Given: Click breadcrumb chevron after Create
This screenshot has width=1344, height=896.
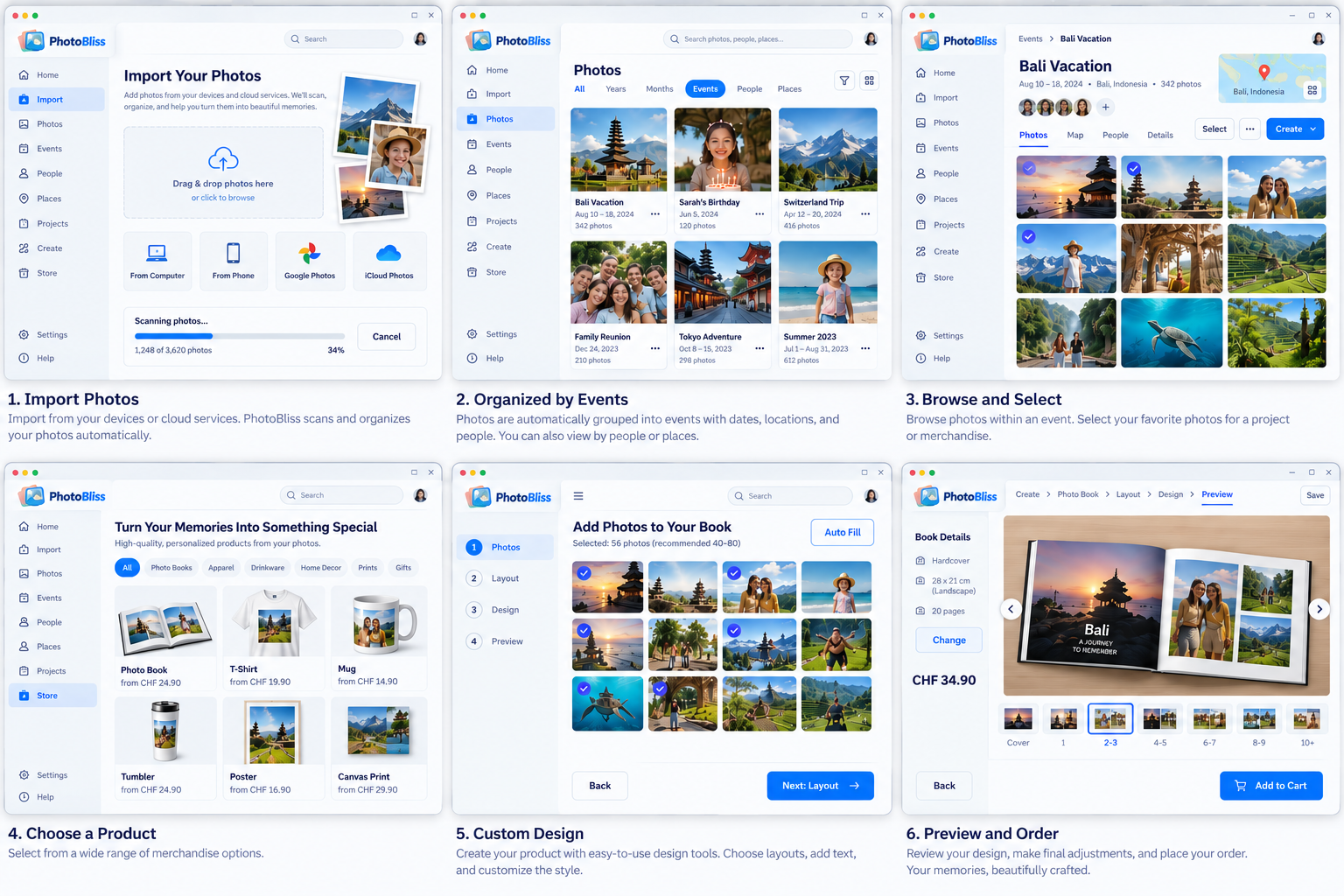Looking at the screenshot, I should click(1048, 495).
